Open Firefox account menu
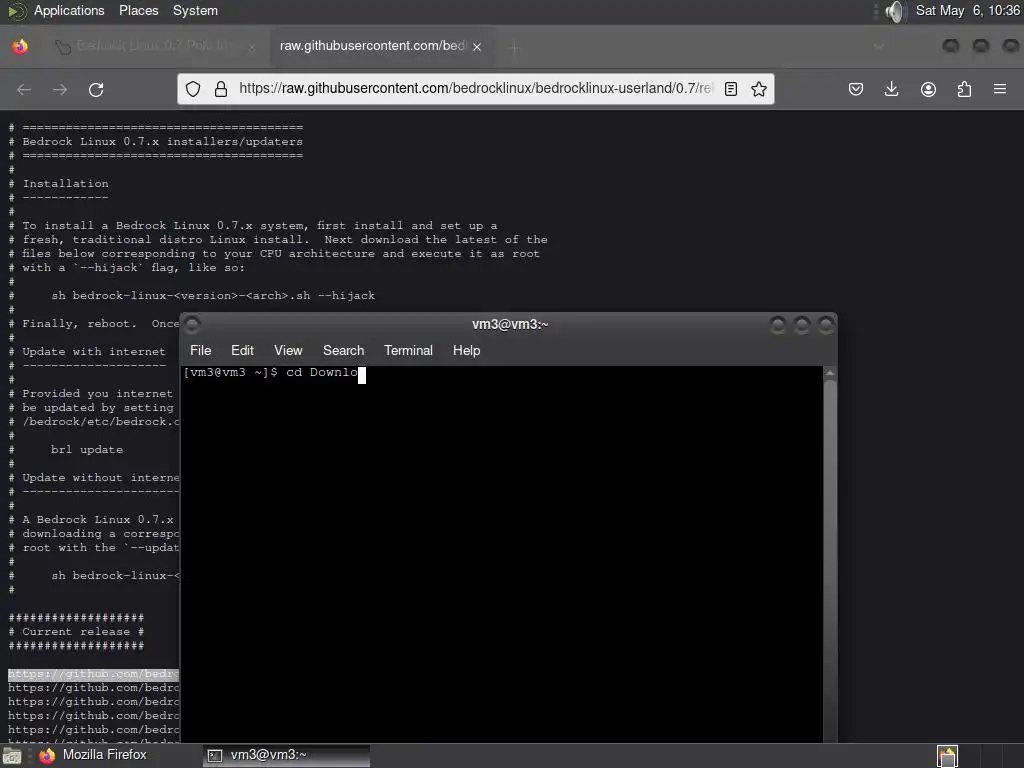This screenshot has width=1024, height=768. click(928, 89)
